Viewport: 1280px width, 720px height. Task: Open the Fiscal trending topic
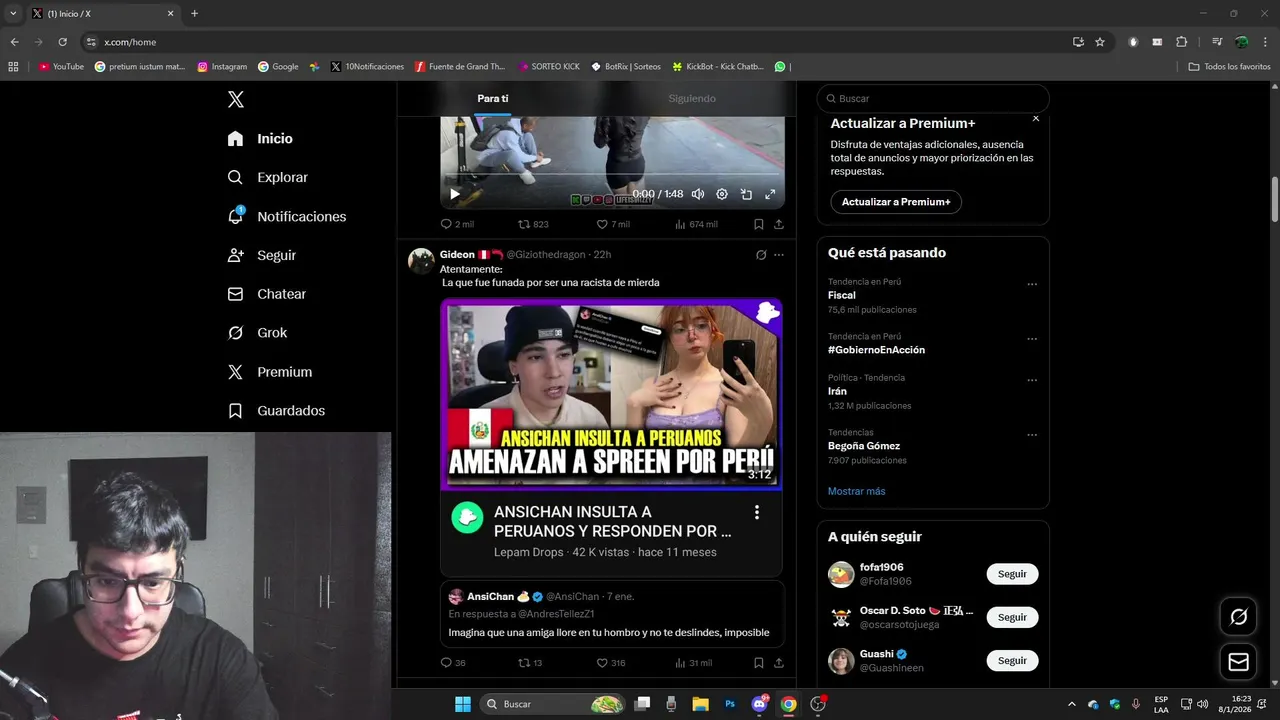tap(933, 296)
